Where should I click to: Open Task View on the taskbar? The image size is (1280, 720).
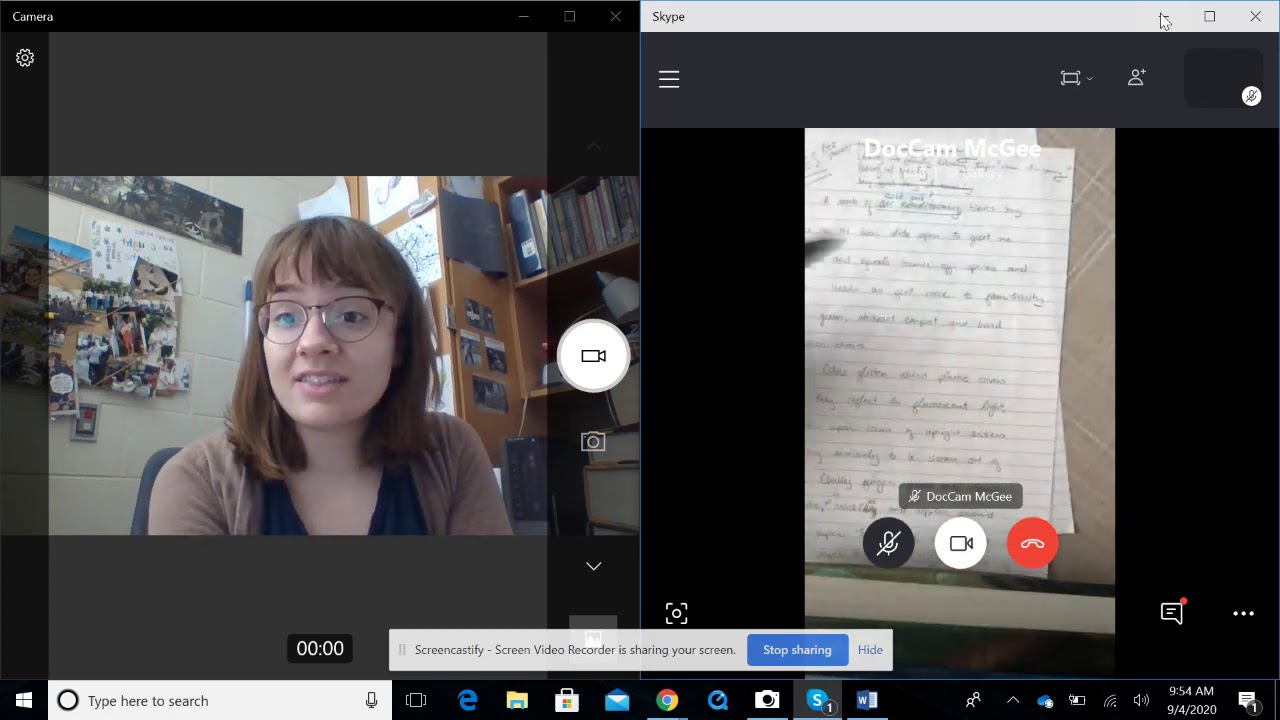point(416,700)
